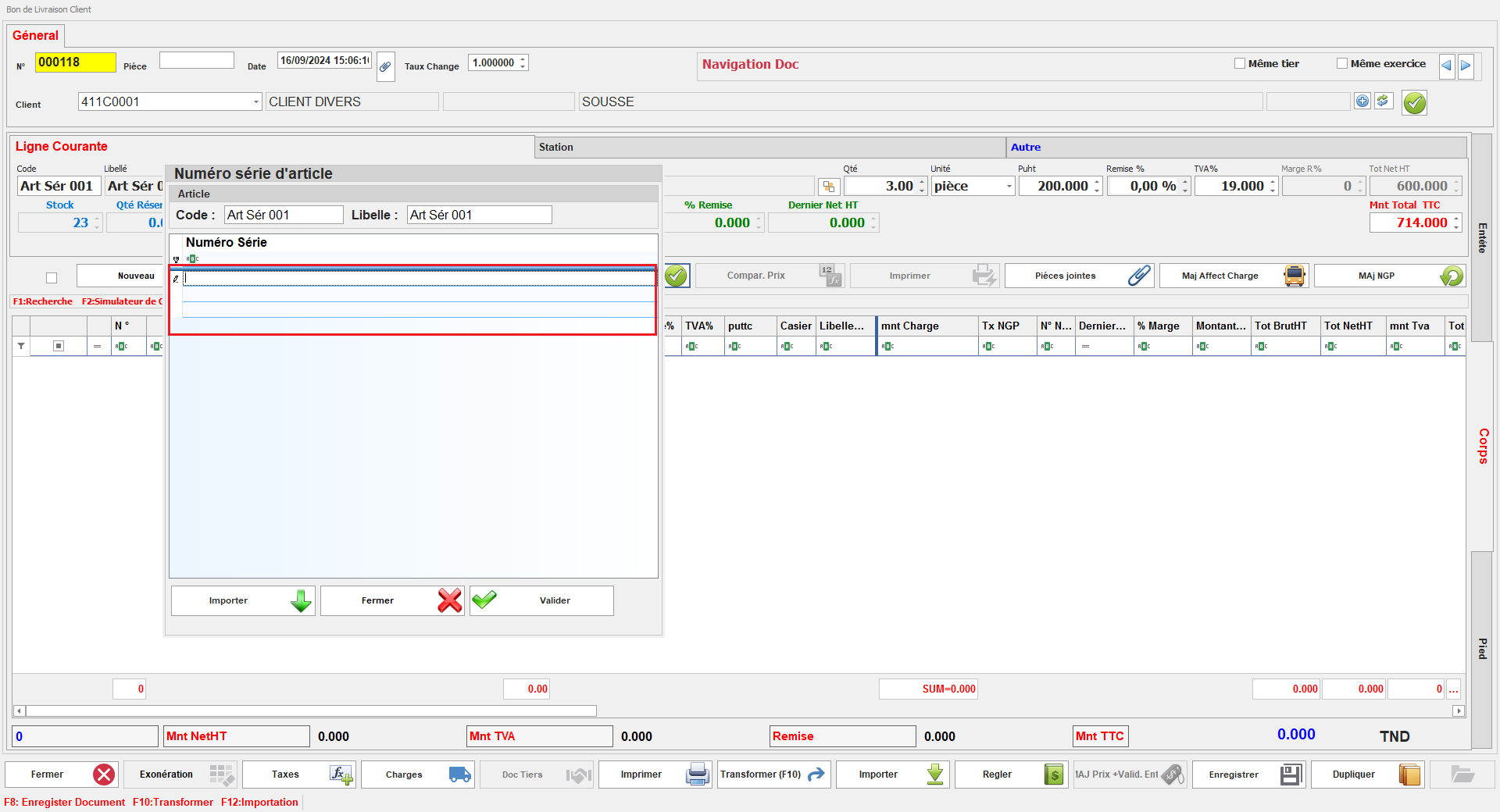Open the Géneral tab

pos(35,35)
